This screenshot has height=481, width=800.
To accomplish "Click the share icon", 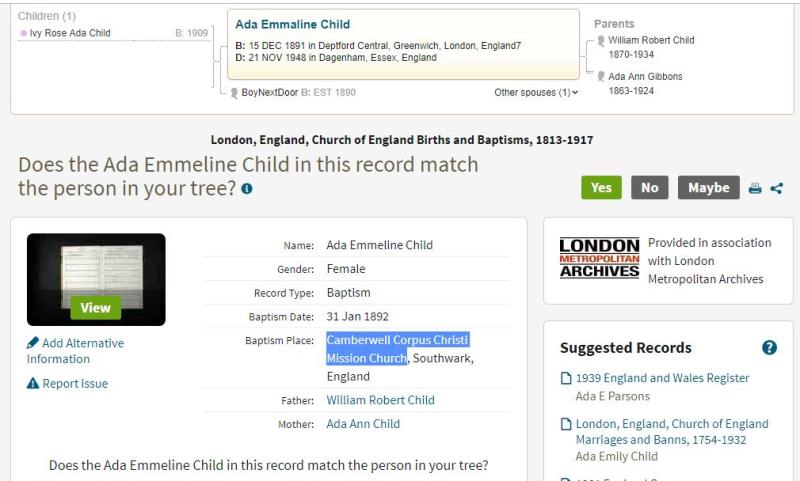I will tap(777, 188).
